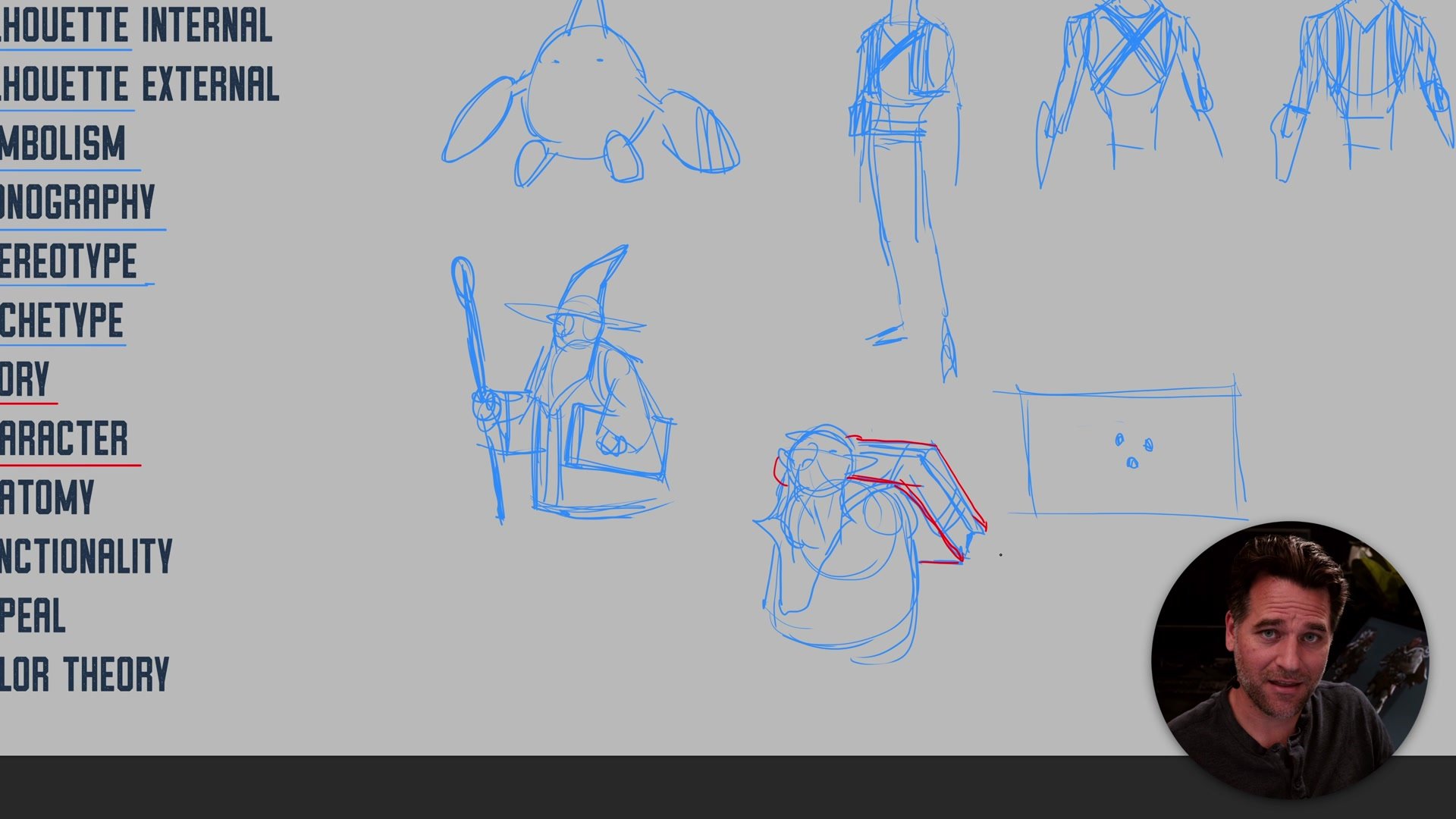Click the SILHOUETTE EXTERNAL heading text
This screenshot has width=1456, height=819.
[x=139, y=84]
